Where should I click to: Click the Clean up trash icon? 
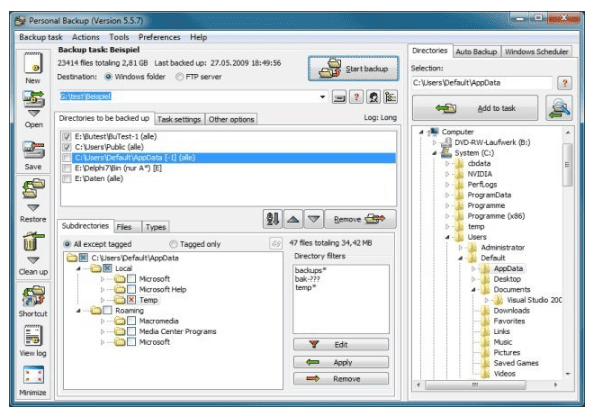[x=33, y=241]
